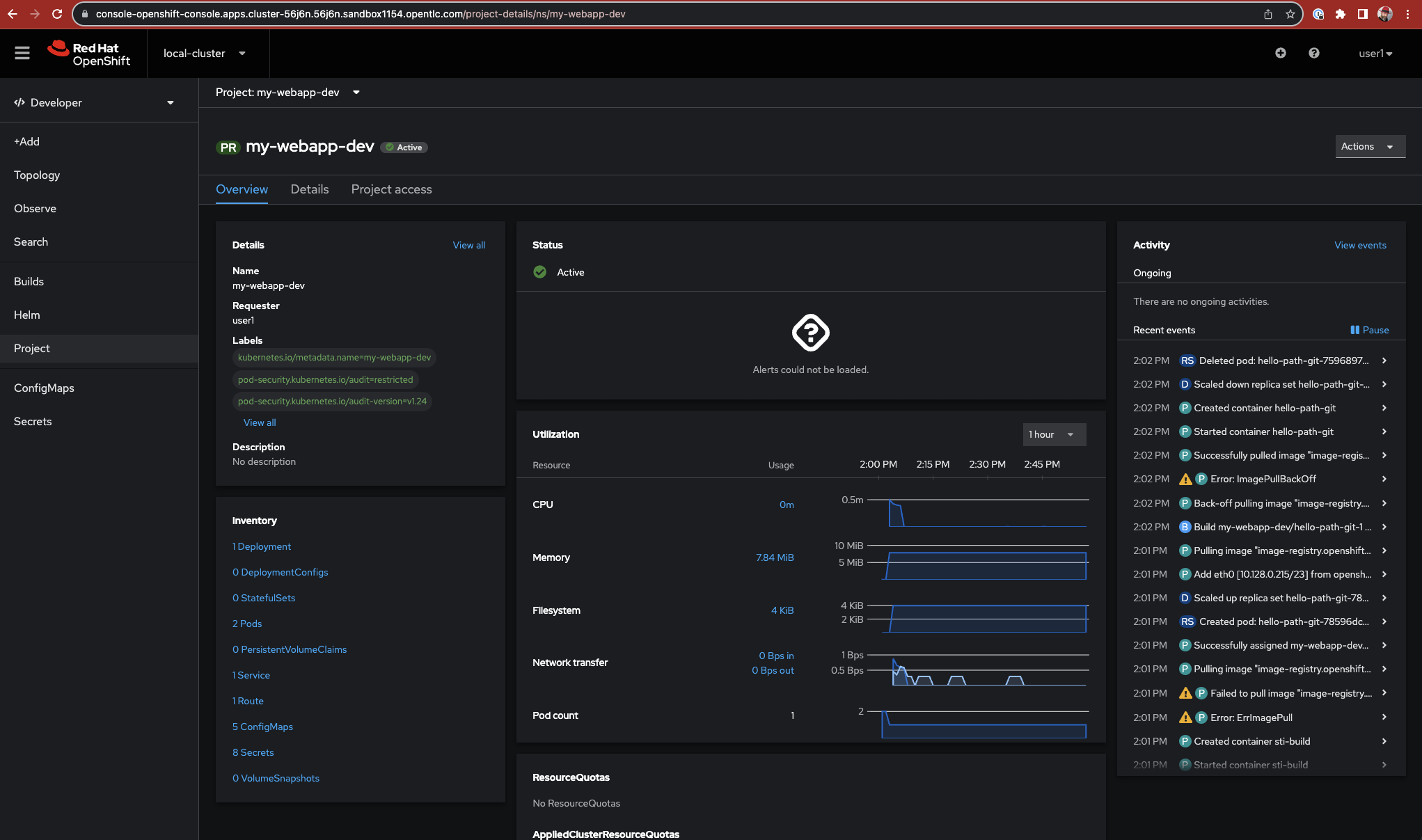Viewport: 1422px width, 840px height.
Task: Open browser extensions puzzle icon
Action: click(1340, 14)
